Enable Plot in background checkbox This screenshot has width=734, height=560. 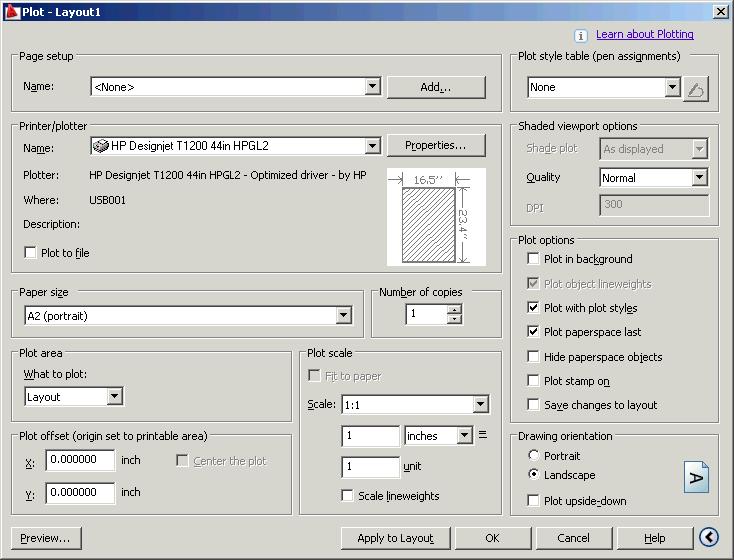(533, 258)
